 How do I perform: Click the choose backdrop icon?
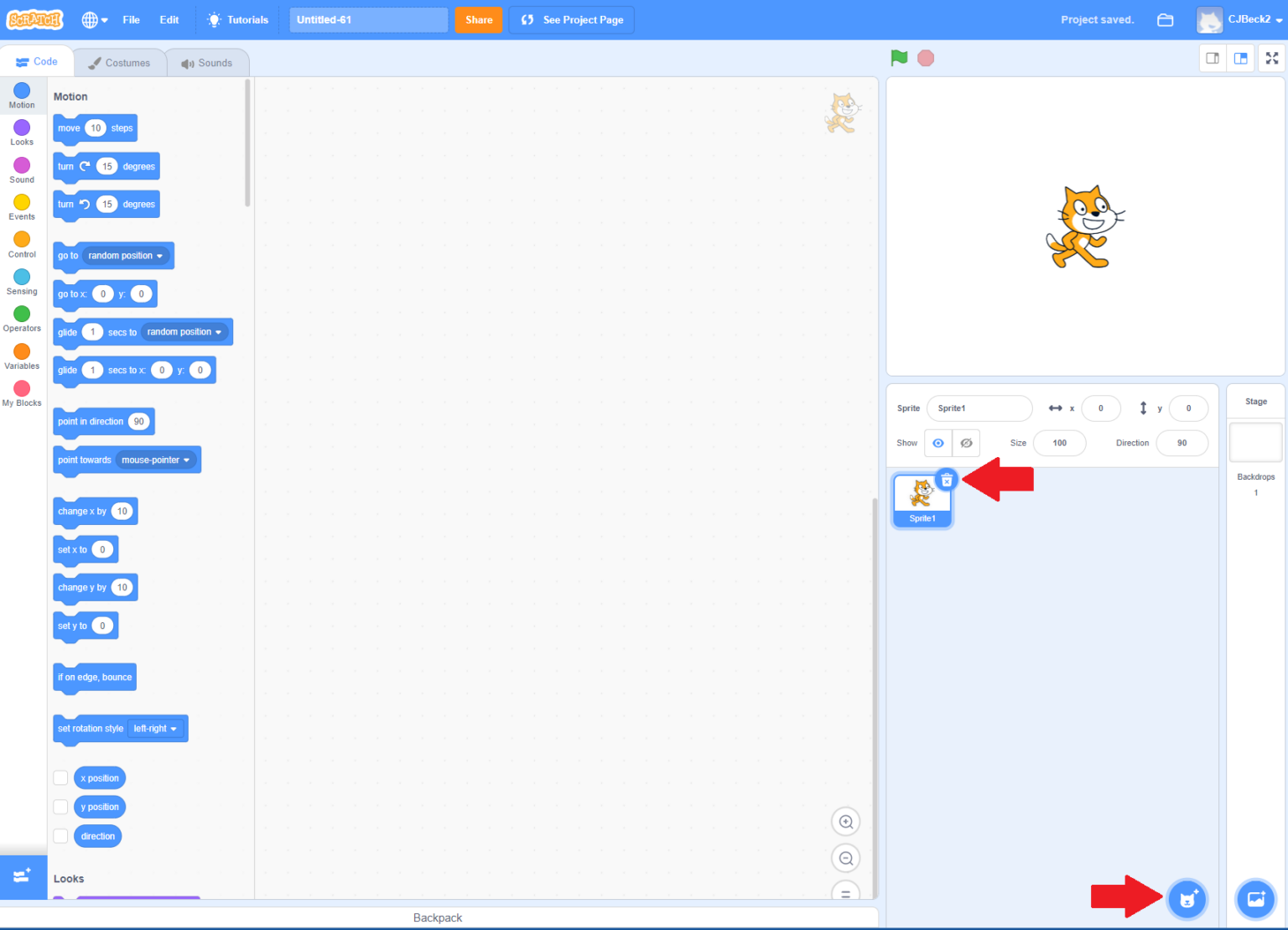[1255, 898]
